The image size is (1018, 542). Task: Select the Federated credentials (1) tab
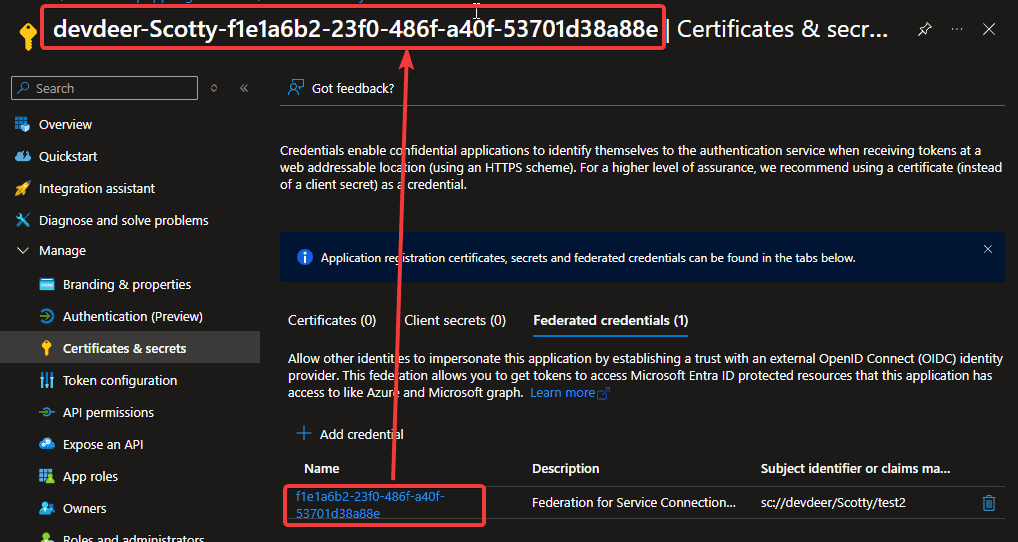610,321
